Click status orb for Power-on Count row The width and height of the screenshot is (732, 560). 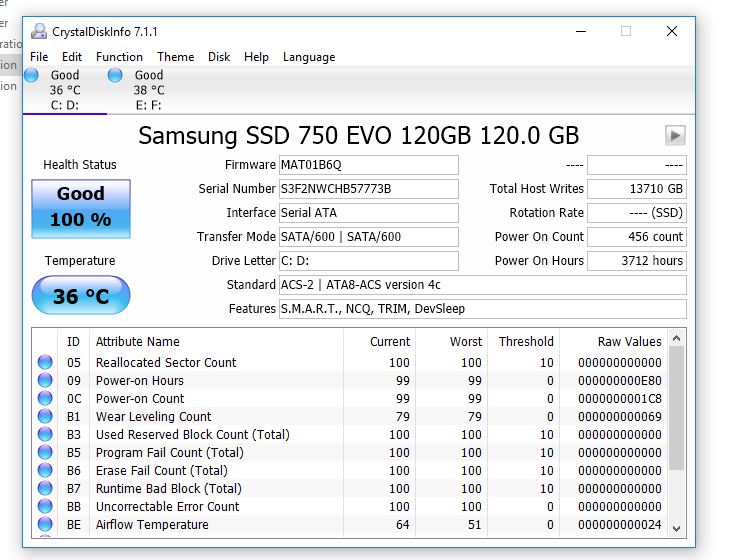point(45,398)
